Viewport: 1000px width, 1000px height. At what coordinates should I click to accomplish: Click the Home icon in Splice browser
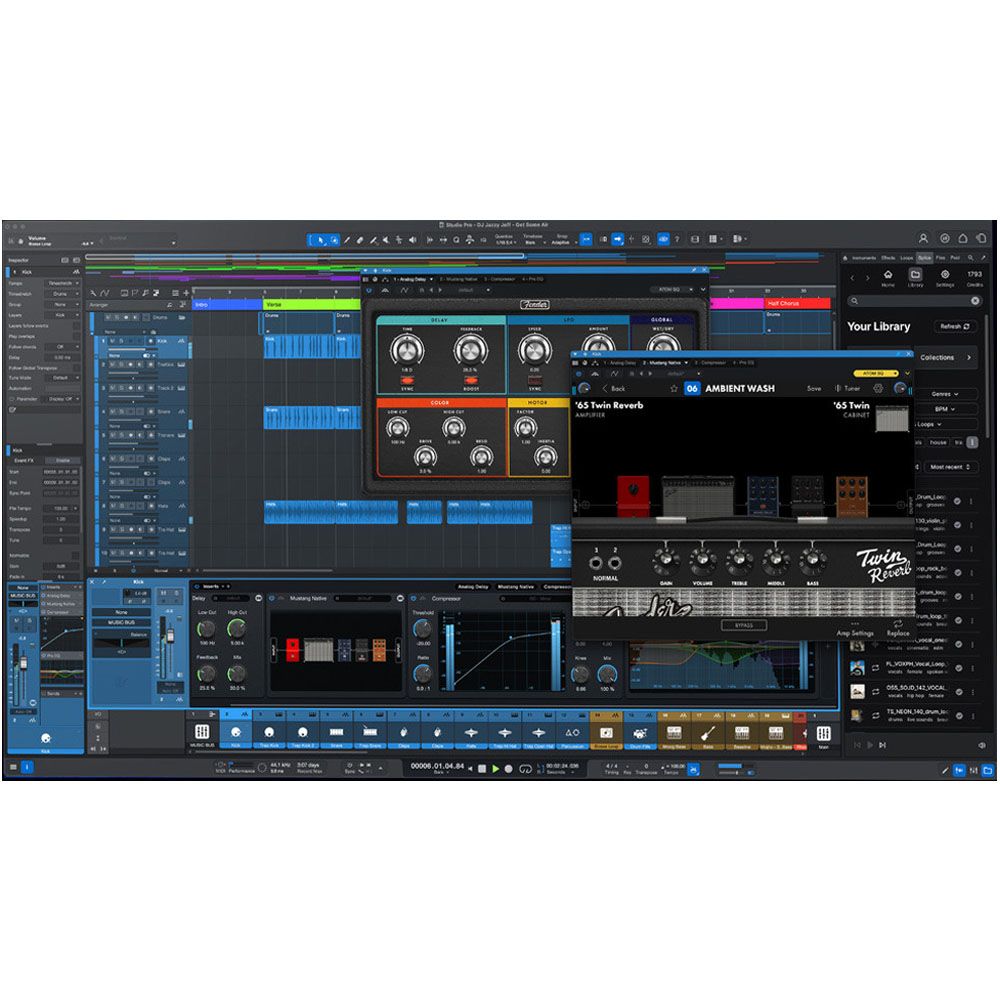tap(887, 275)
